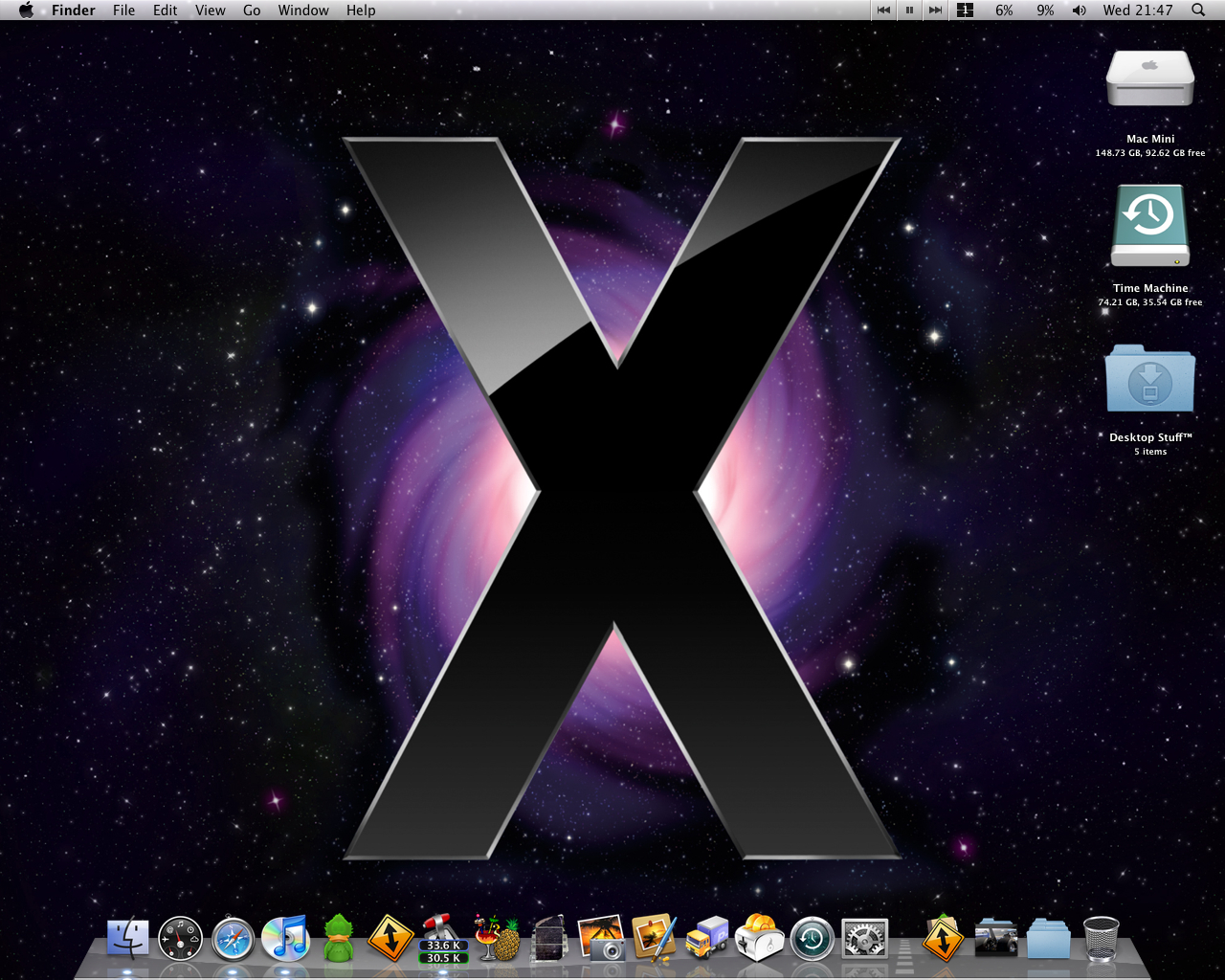The width and height of the screenshot is (1225, 980).
Task: Open Spotlight search magnifier
Action: coord(1198,11)
